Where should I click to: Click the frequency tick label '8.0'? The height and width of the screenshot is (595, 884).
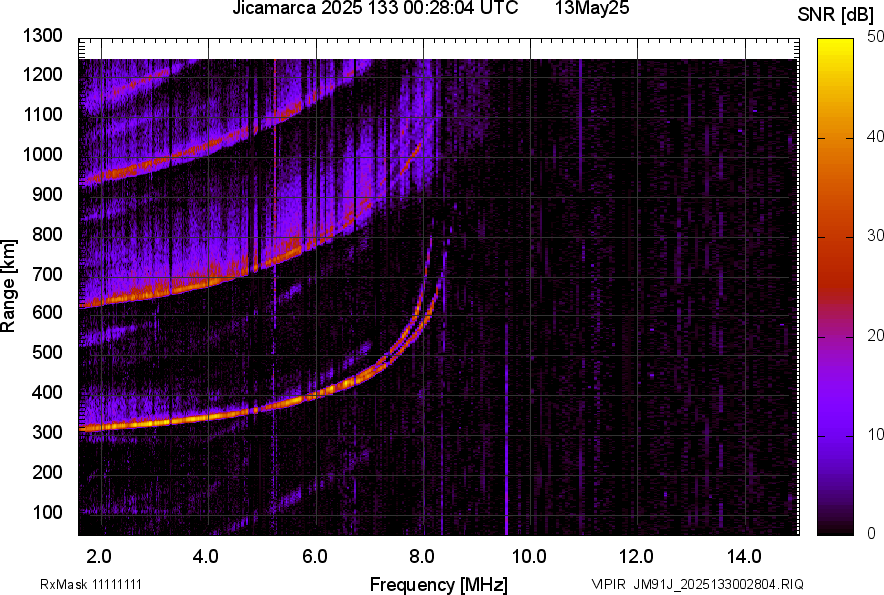click(421, 557)
